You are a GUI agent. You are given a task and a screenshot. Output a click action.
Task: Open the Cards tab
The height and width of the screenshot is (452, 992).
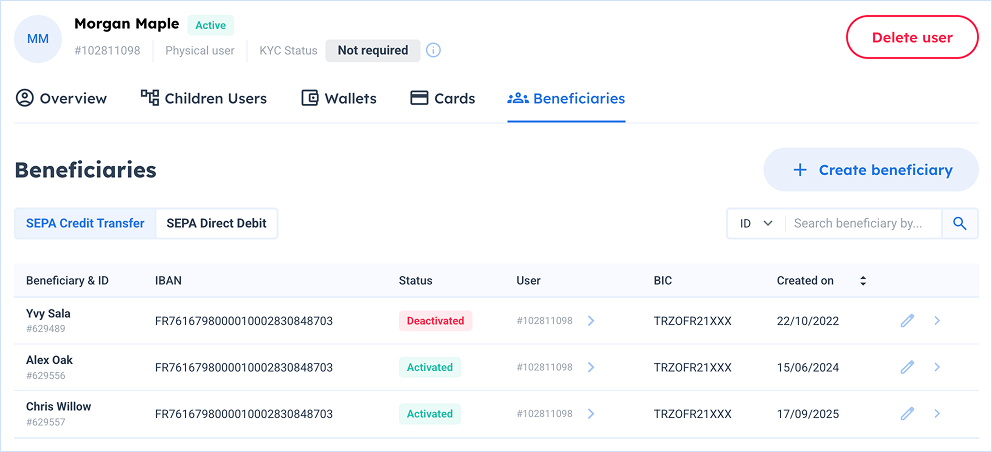[443, 98]
